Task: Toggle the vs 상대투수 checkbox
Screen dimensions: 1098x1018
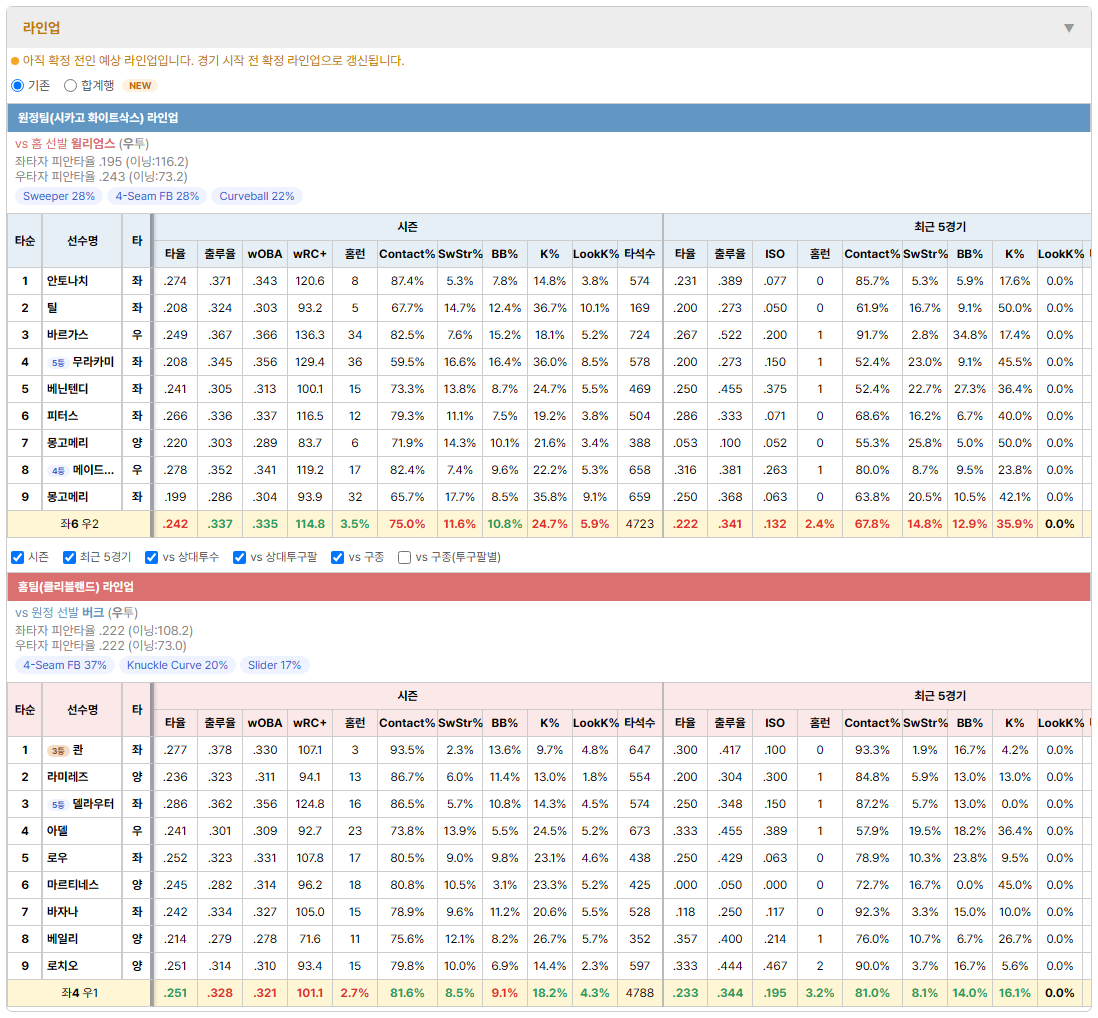Action: tap(151, 557)
